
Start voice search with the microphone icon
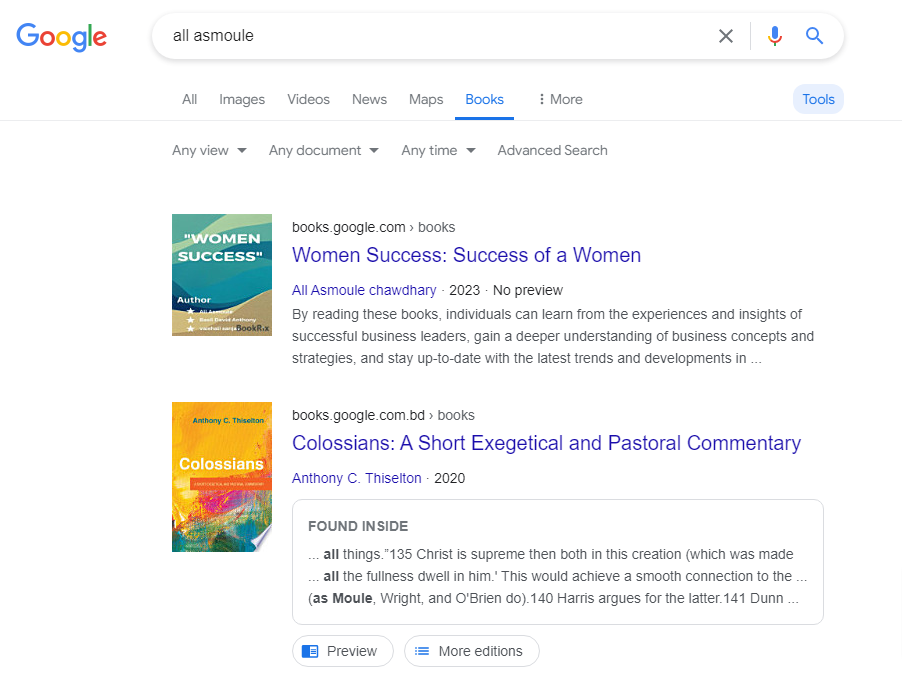[x=774, y=36]
